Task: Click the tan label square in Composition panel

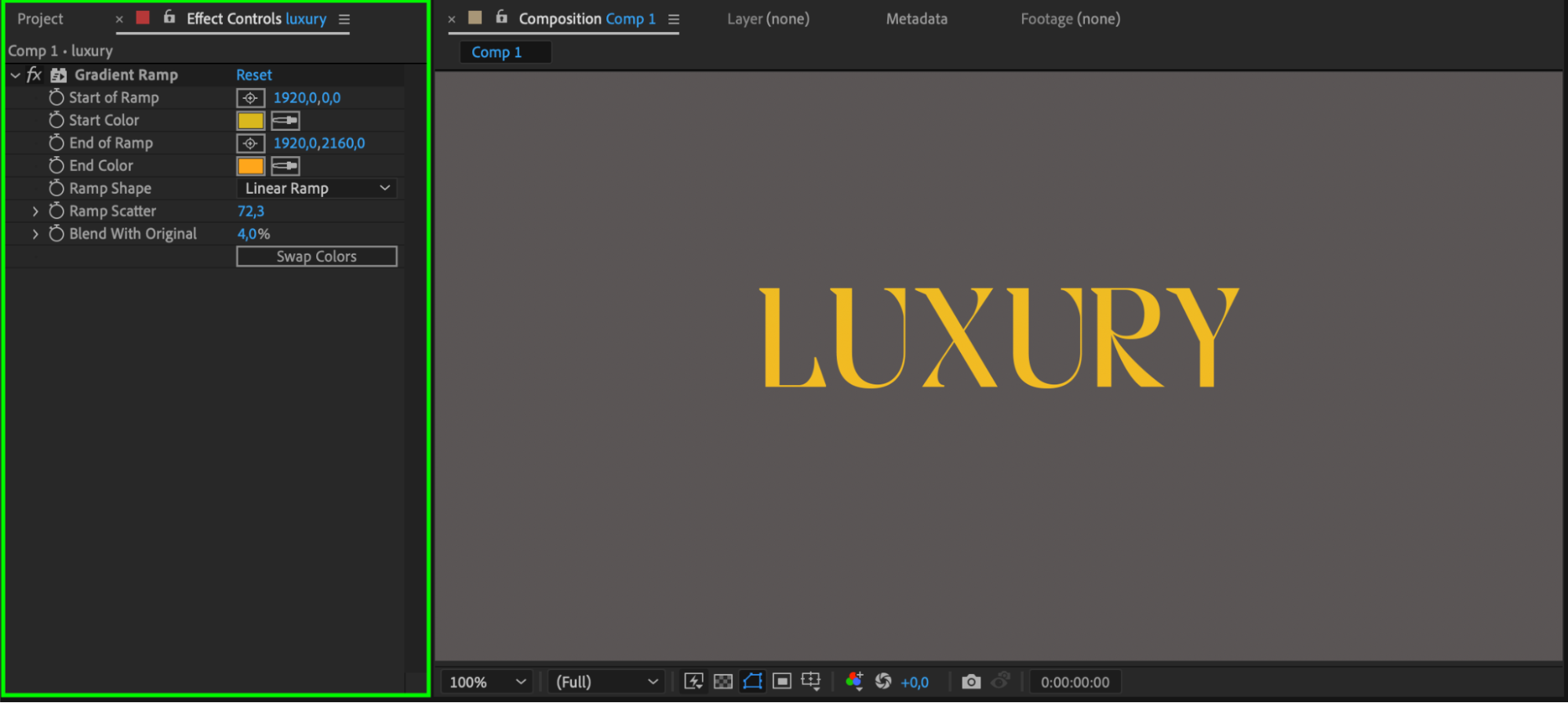Action: click(475, 18)
